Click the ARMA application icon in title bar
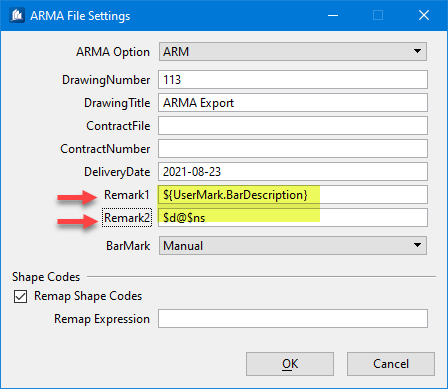 point(17,15)
